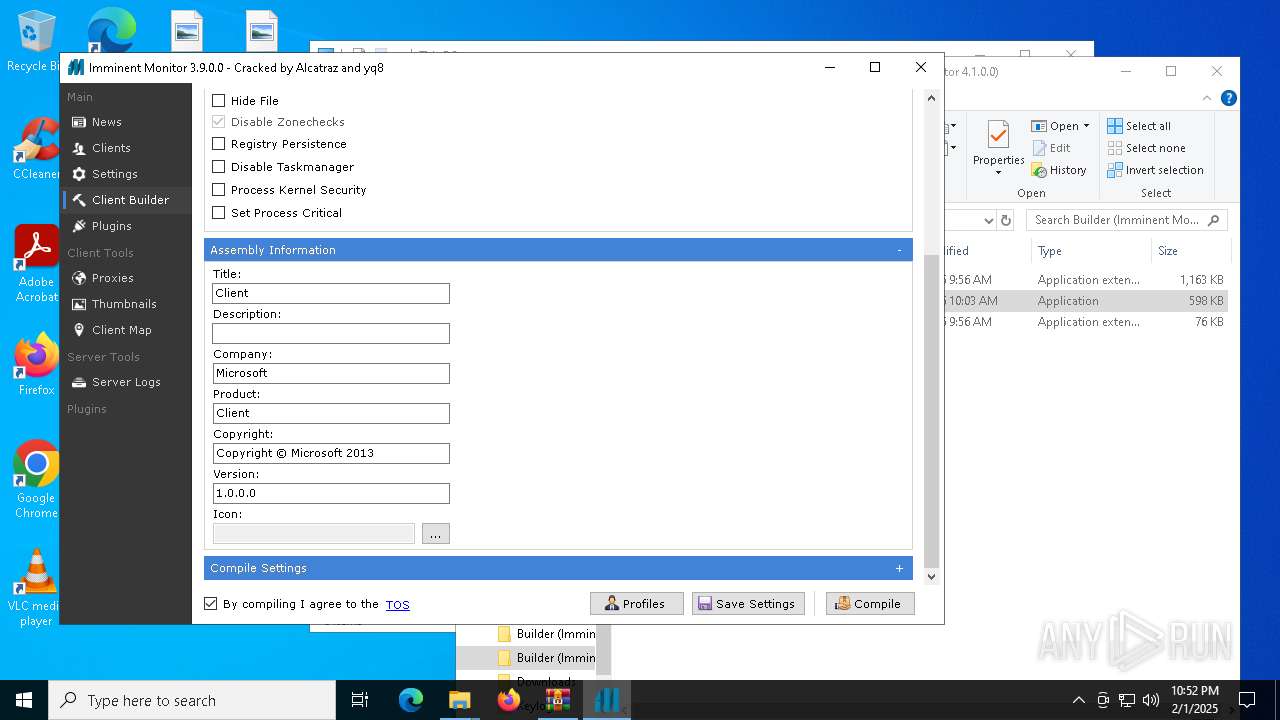Click the Product input field

(331, 413)
